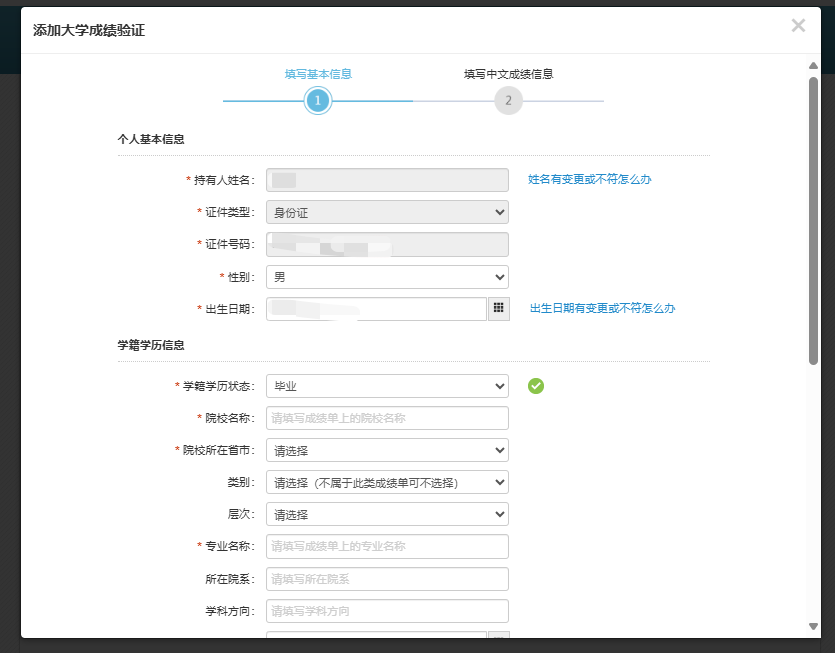
Task: Expand the 层次 dropdown
Action: point(387,514)
